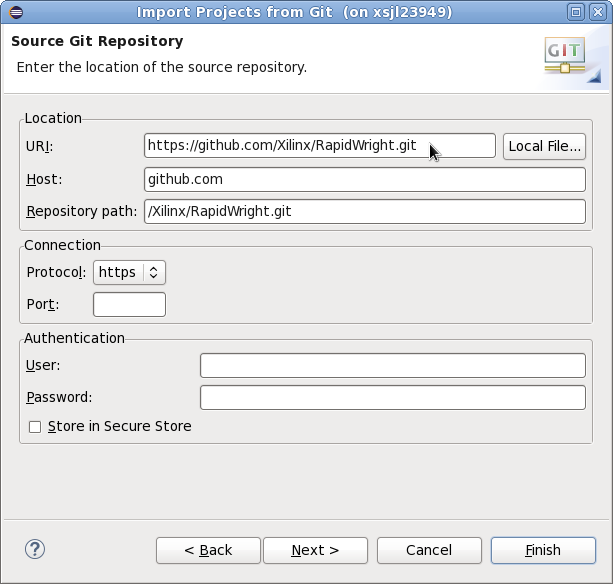Click the Store in Secure Store label
Viewport: 613px width, 584px height.
pos(120,426)
